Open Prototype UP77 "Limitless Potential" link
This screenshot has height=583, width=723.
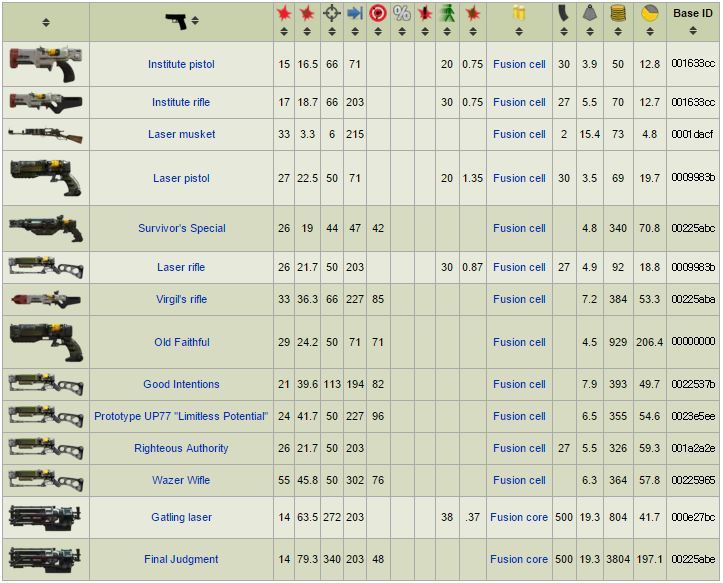[x=181, y=416]
